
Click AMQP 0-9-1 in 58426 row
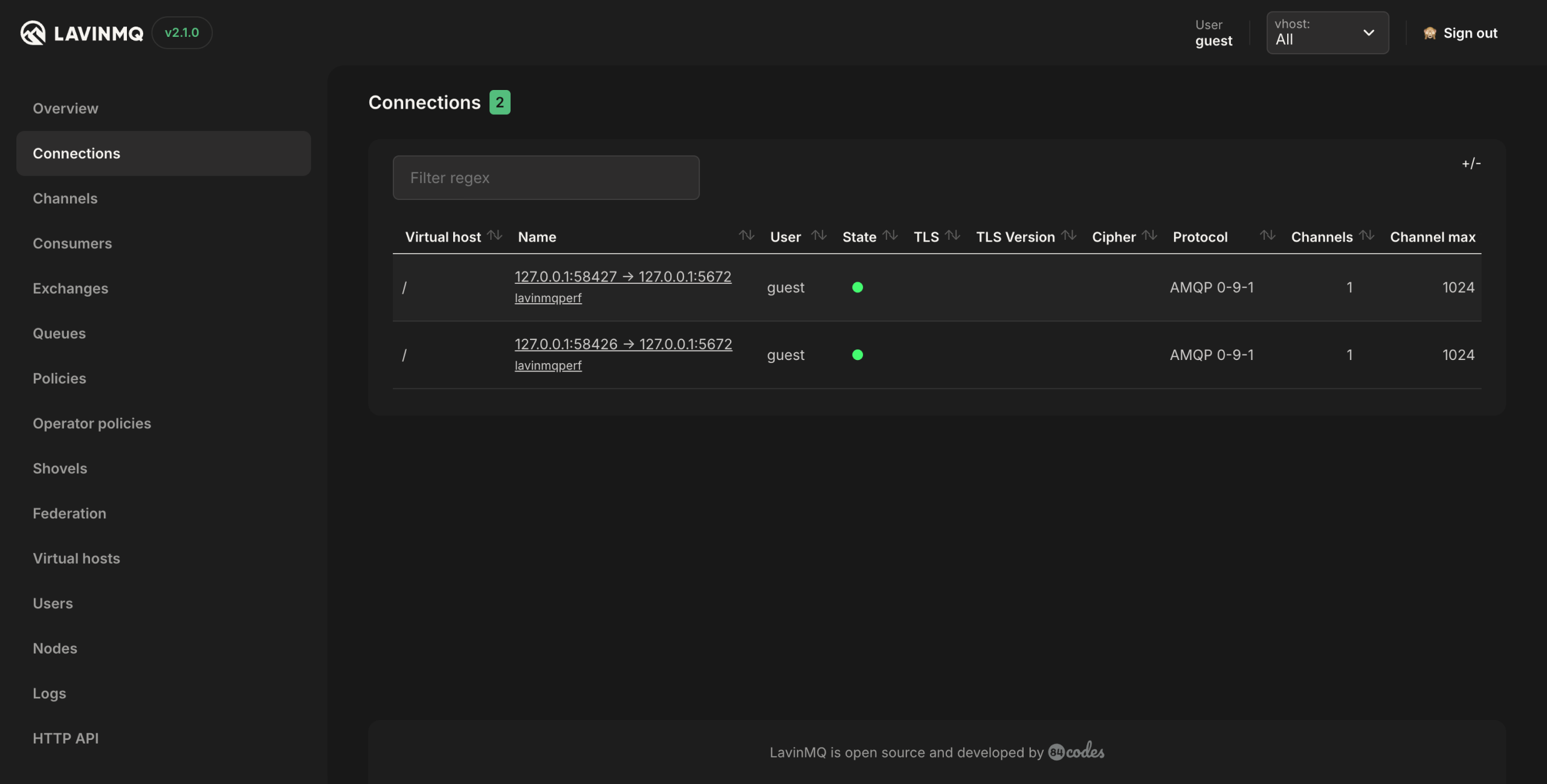coord(1212,355)
